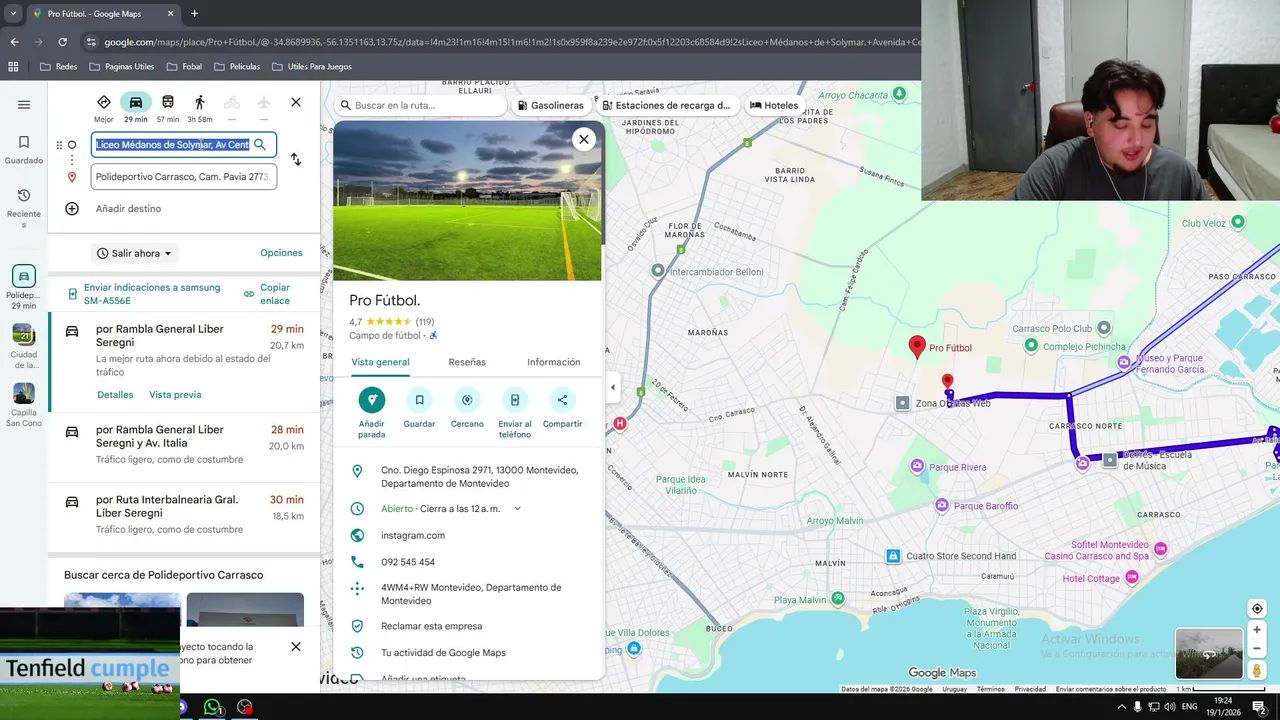1280x720 pixels.
Task: Close the directions panel with X
Action: point(296,102)
